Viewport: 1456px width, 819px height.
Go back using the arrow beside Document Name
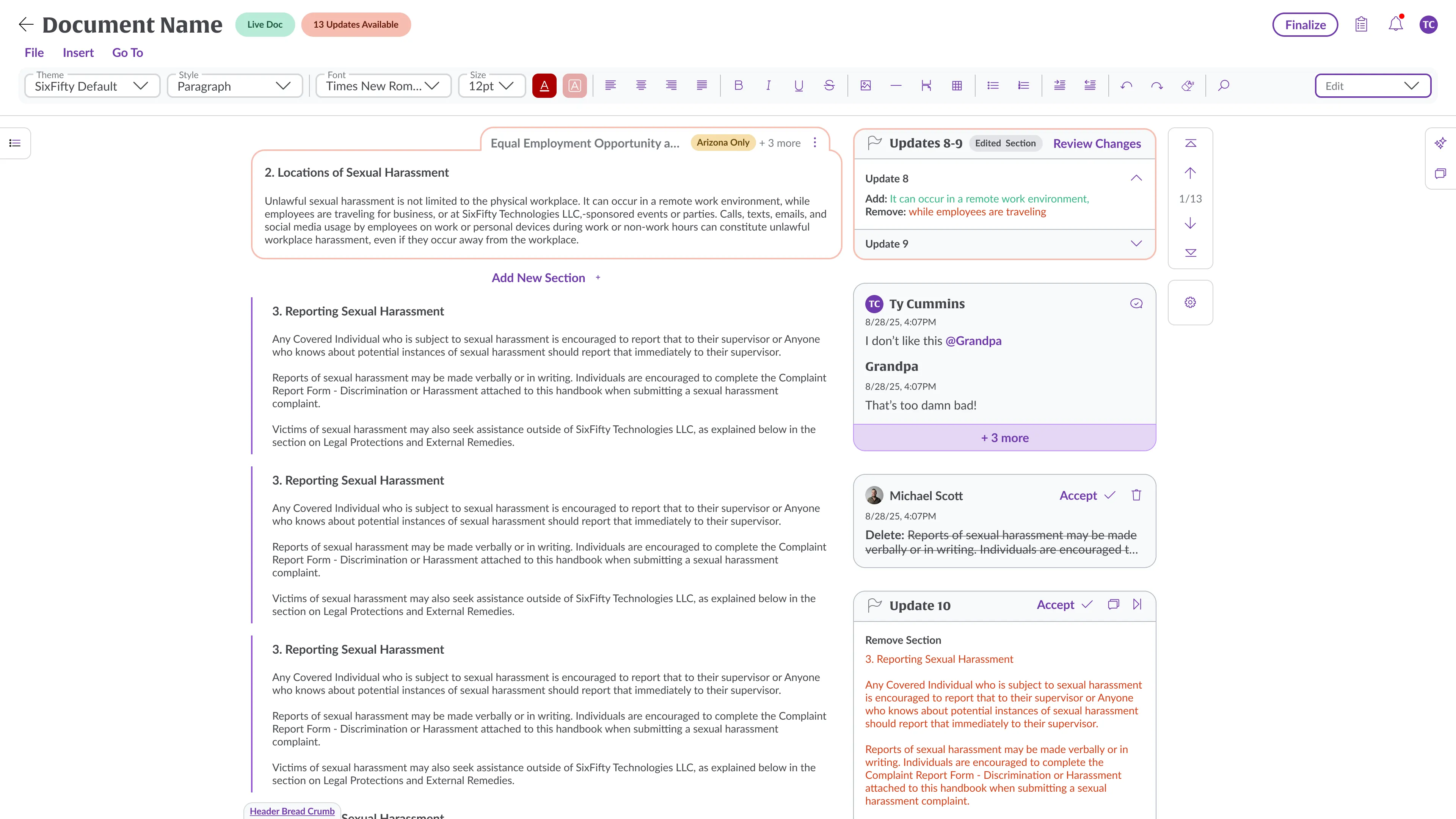26,24
